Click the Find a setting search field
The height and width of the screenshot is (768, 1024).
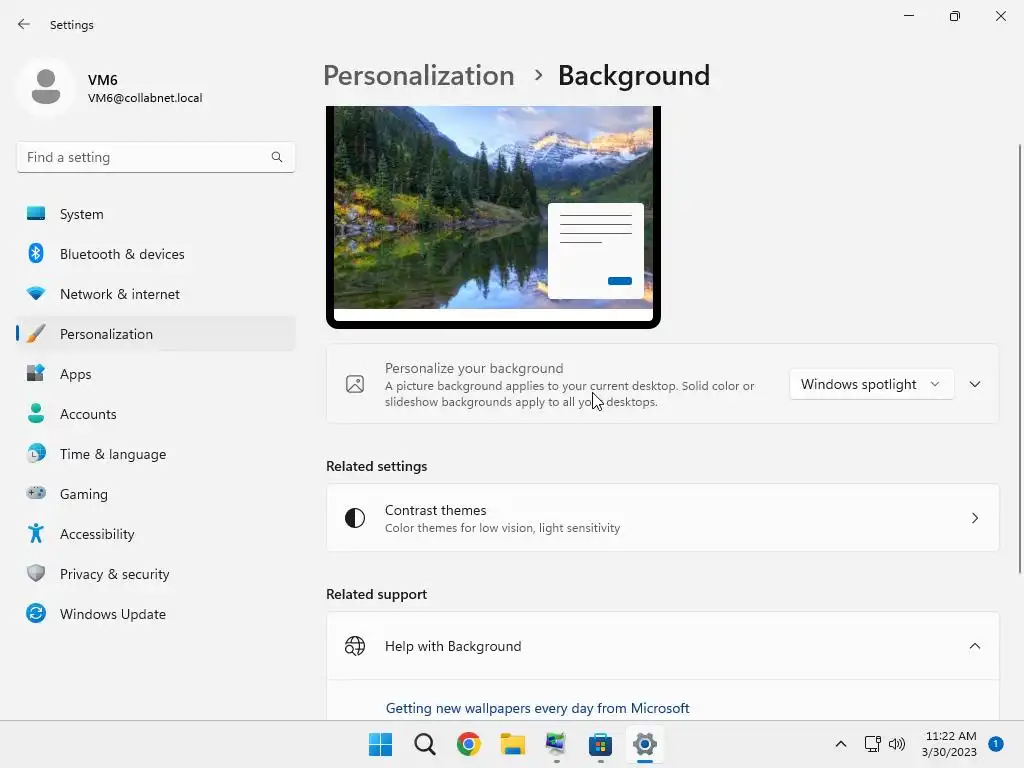[155, 157]
